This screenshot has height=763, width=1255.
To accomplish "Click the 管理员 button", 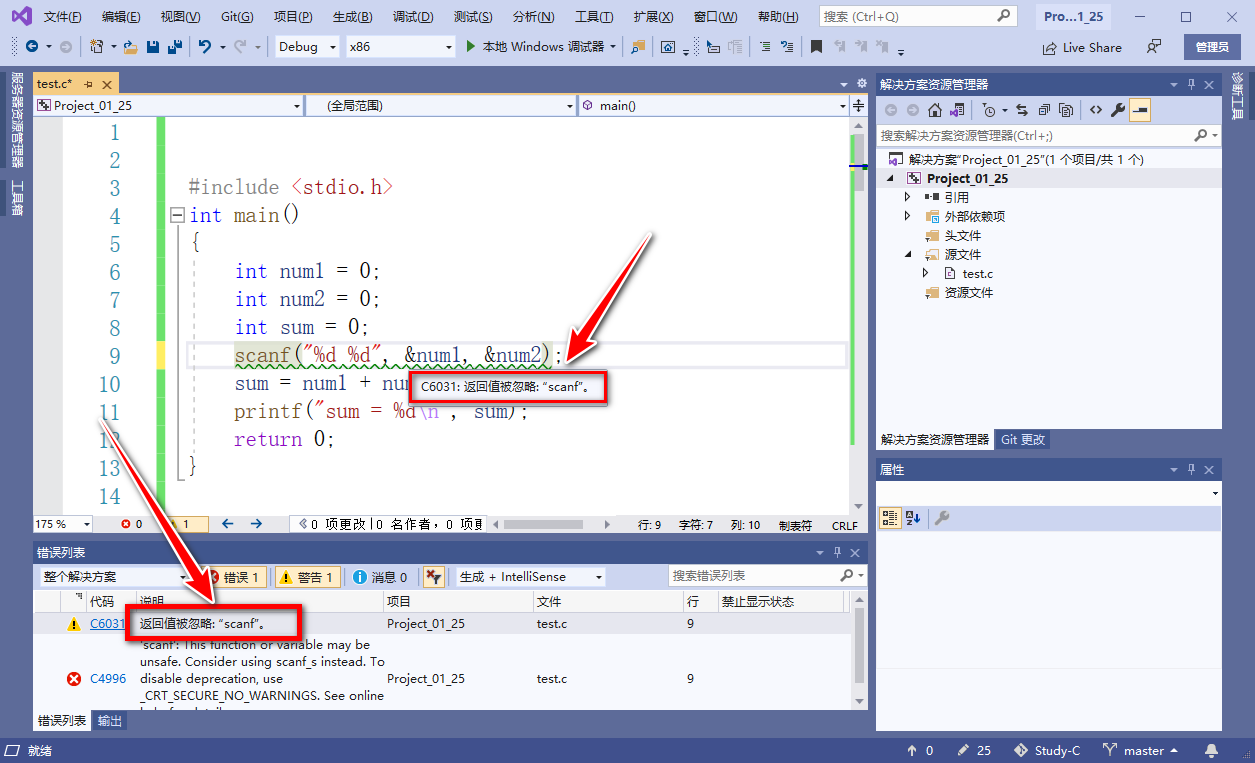I will [1211, 46].
